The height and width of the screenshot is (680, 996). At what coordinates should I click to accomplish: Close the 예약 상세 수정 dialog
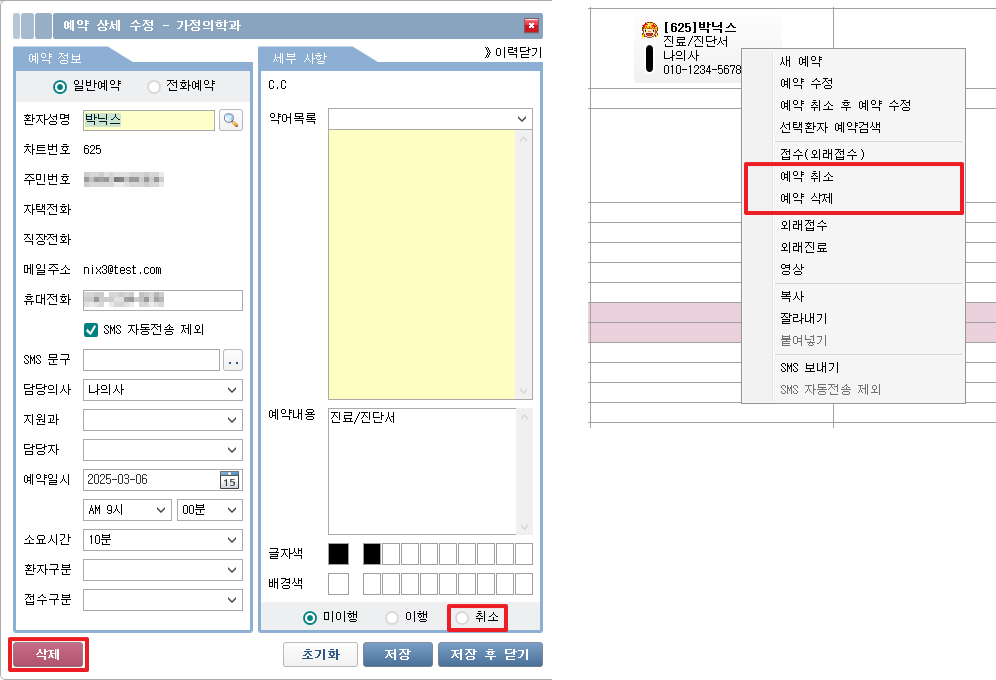point(531,26)
